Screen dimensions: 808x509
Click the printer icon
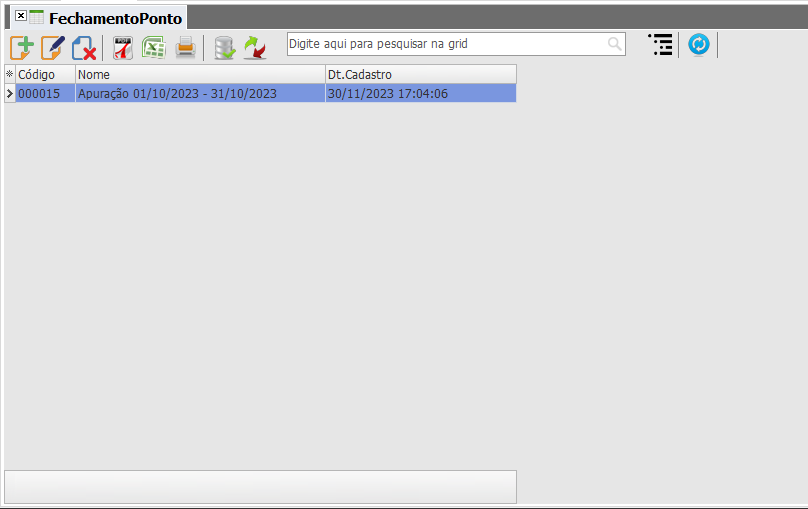[186, 48]
